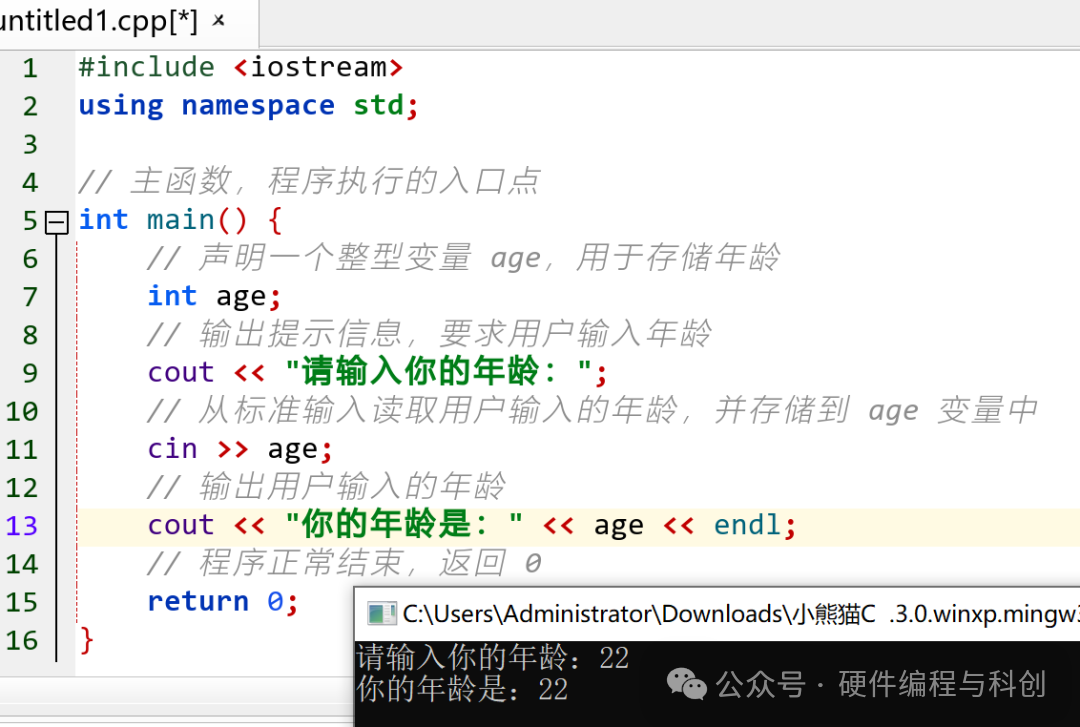Click the string "请输入你的年龄: " on line 9

(x=439, y=372)
